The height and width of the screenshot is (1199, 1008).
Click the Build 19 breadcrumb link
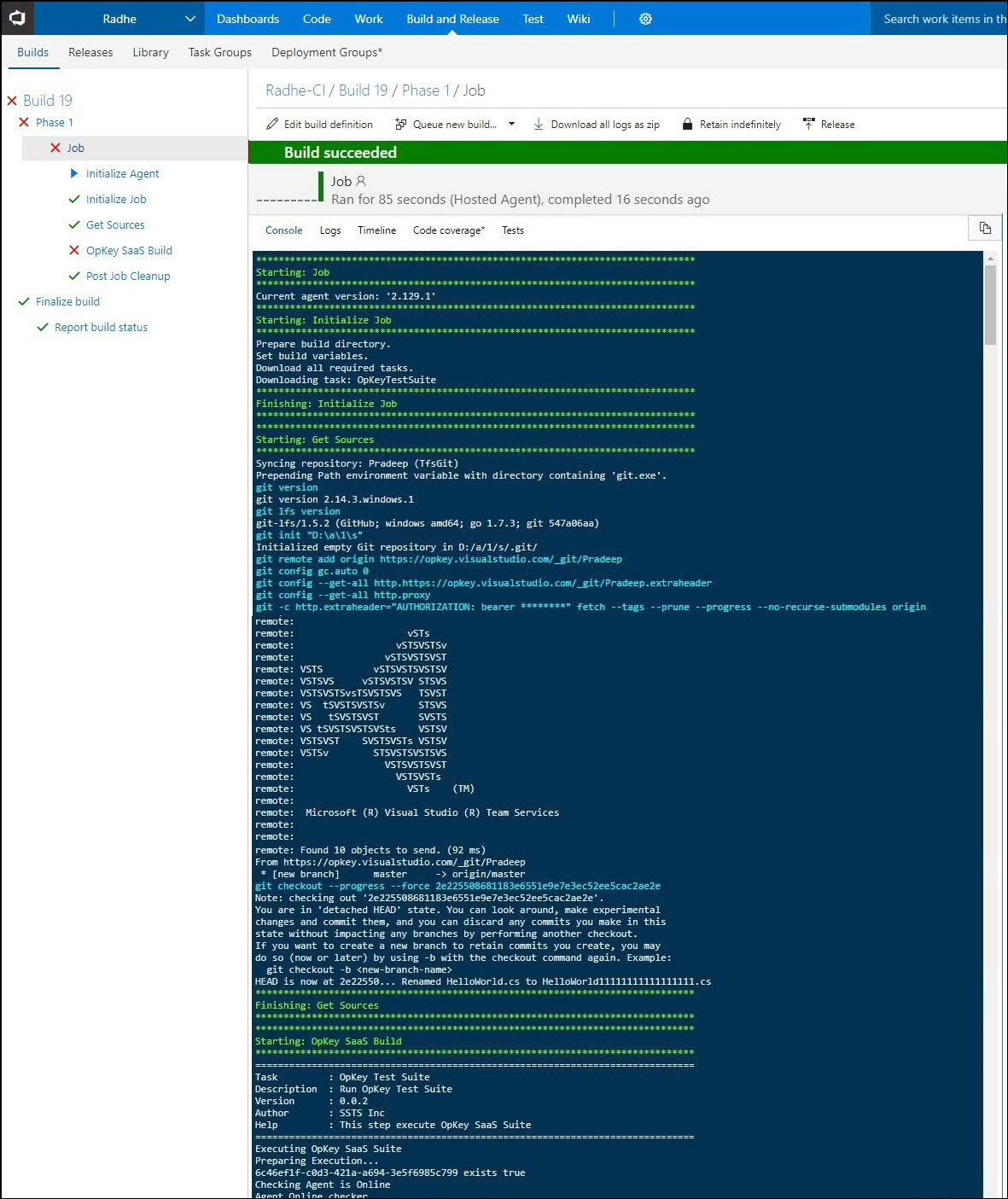pos(363,90)
